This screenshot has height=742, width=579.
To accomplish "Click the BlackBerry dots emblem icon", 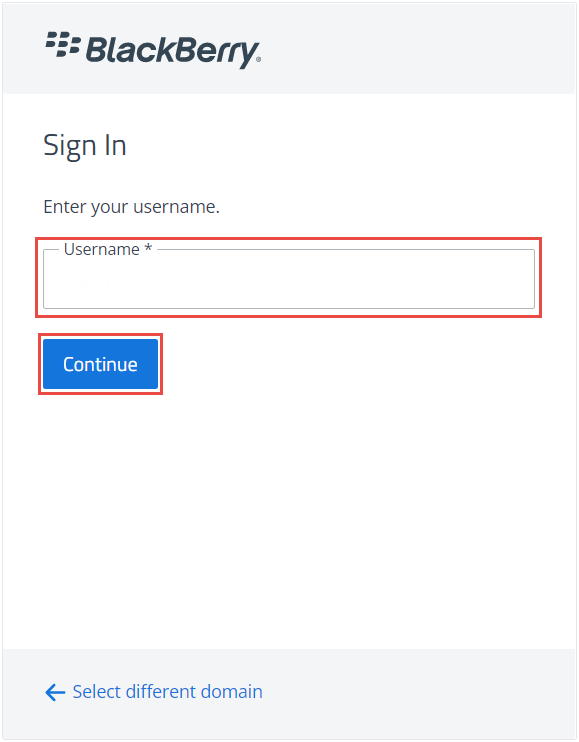I will (x=63, y=44).
